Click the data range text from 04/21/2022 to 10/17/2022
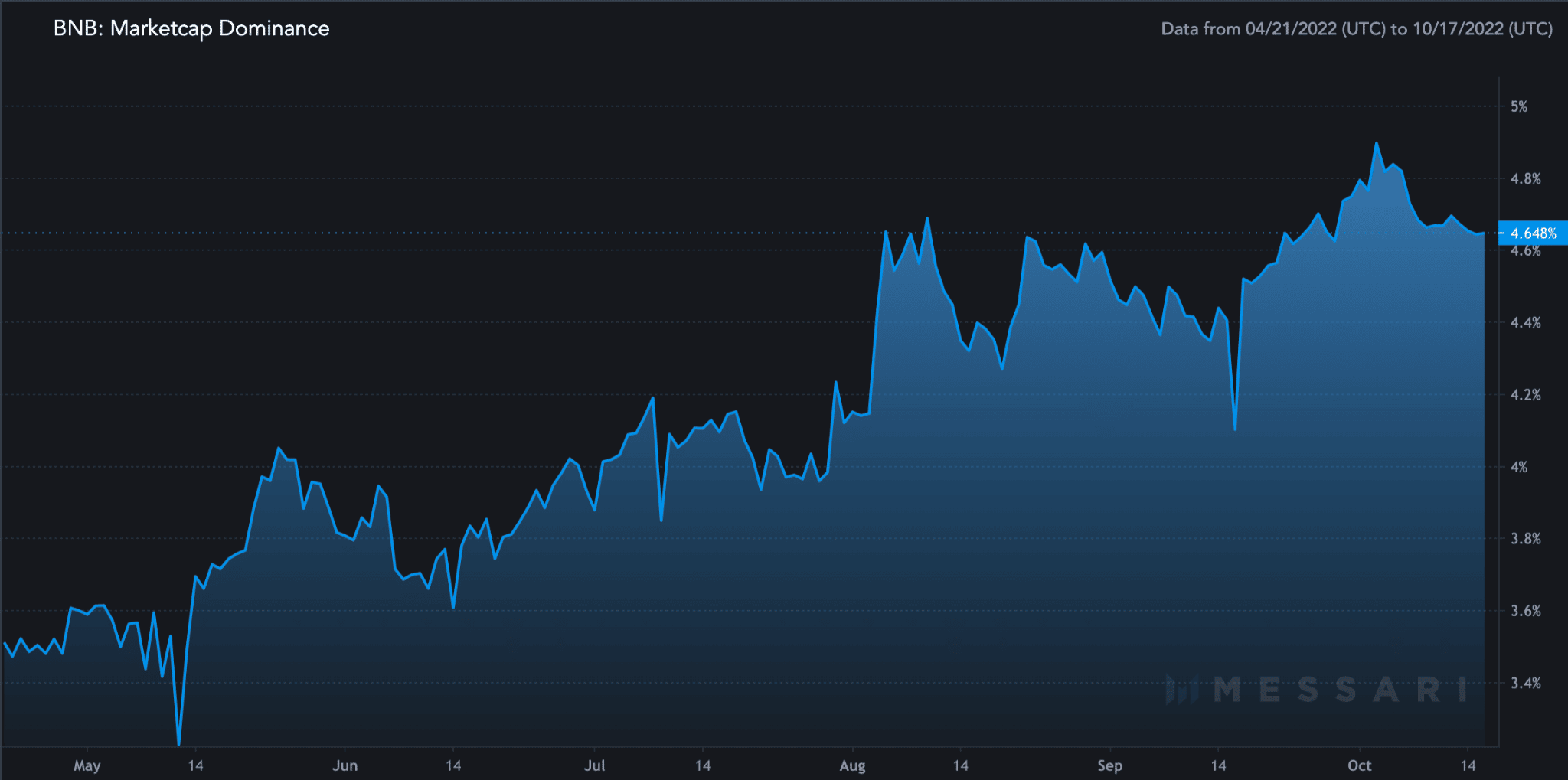 coord(1357,29)
